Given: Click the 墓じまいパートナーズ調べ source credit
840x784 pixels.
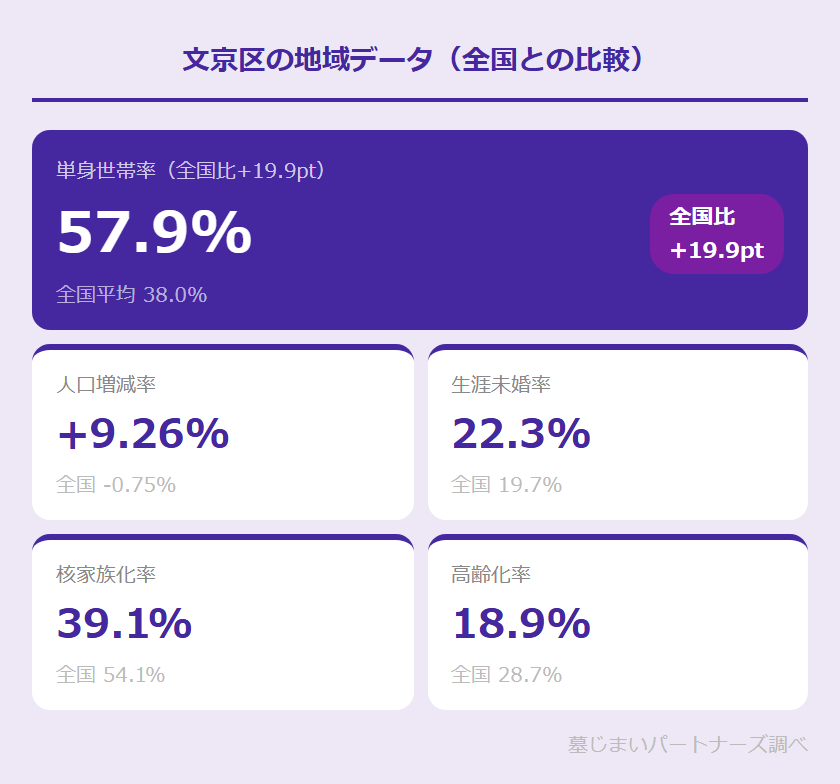Looking at the screenshot, I should point(687,745).
